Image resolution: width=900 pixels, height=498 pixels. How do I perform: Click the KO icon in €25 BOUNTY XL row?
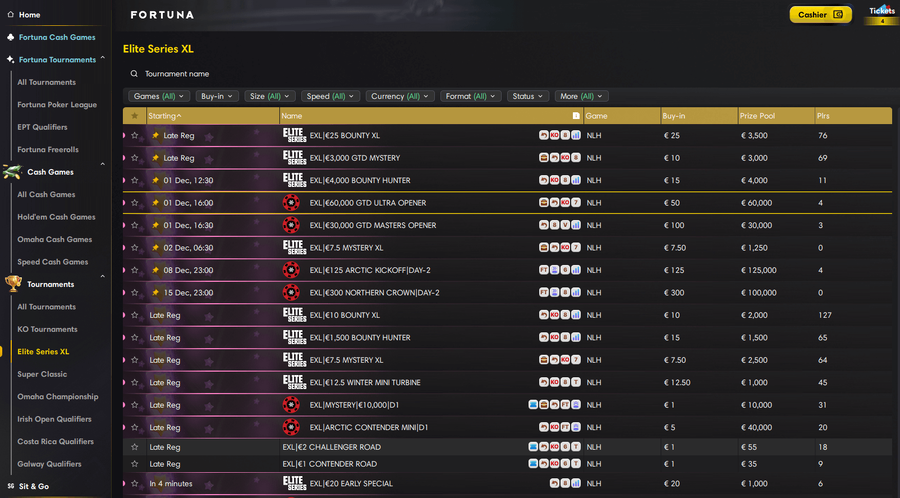554,135
